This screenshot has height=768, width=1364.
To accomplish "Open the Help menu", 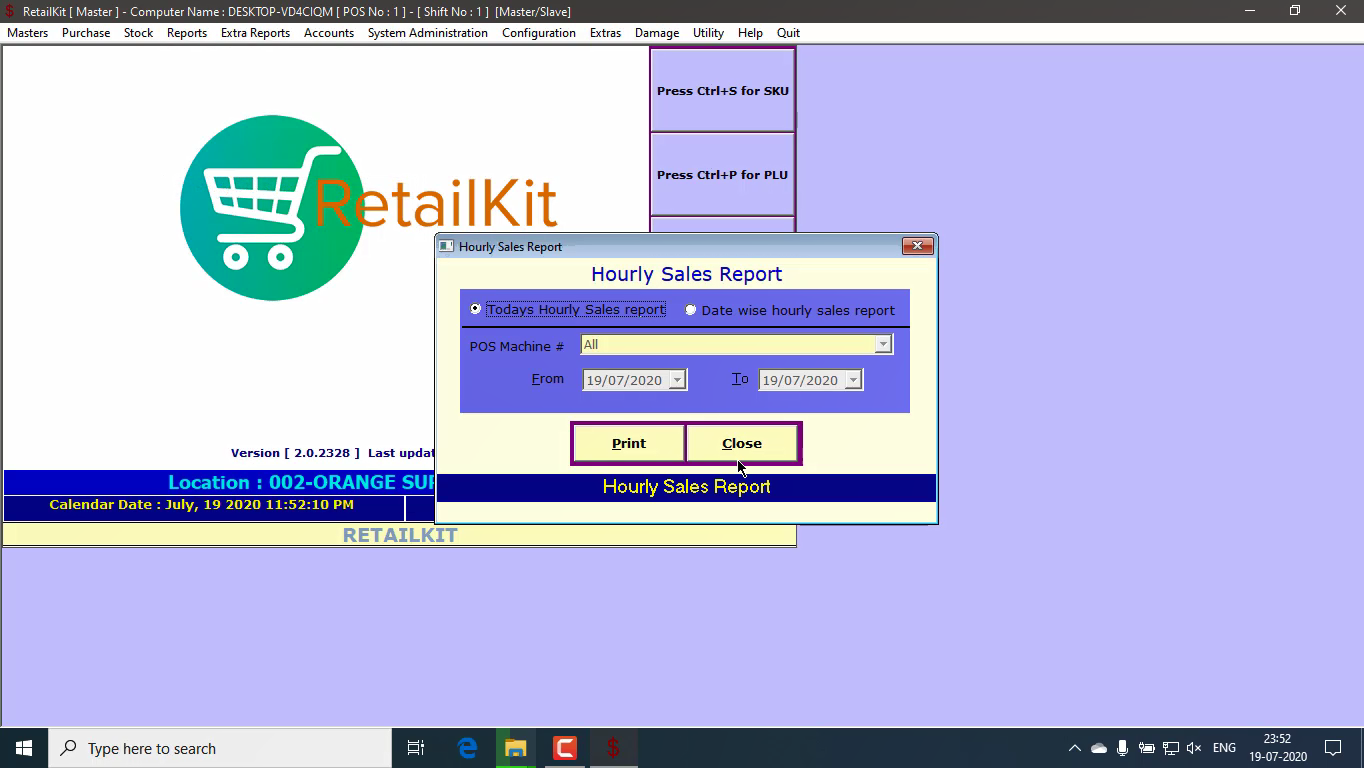I will pos(750,33).
